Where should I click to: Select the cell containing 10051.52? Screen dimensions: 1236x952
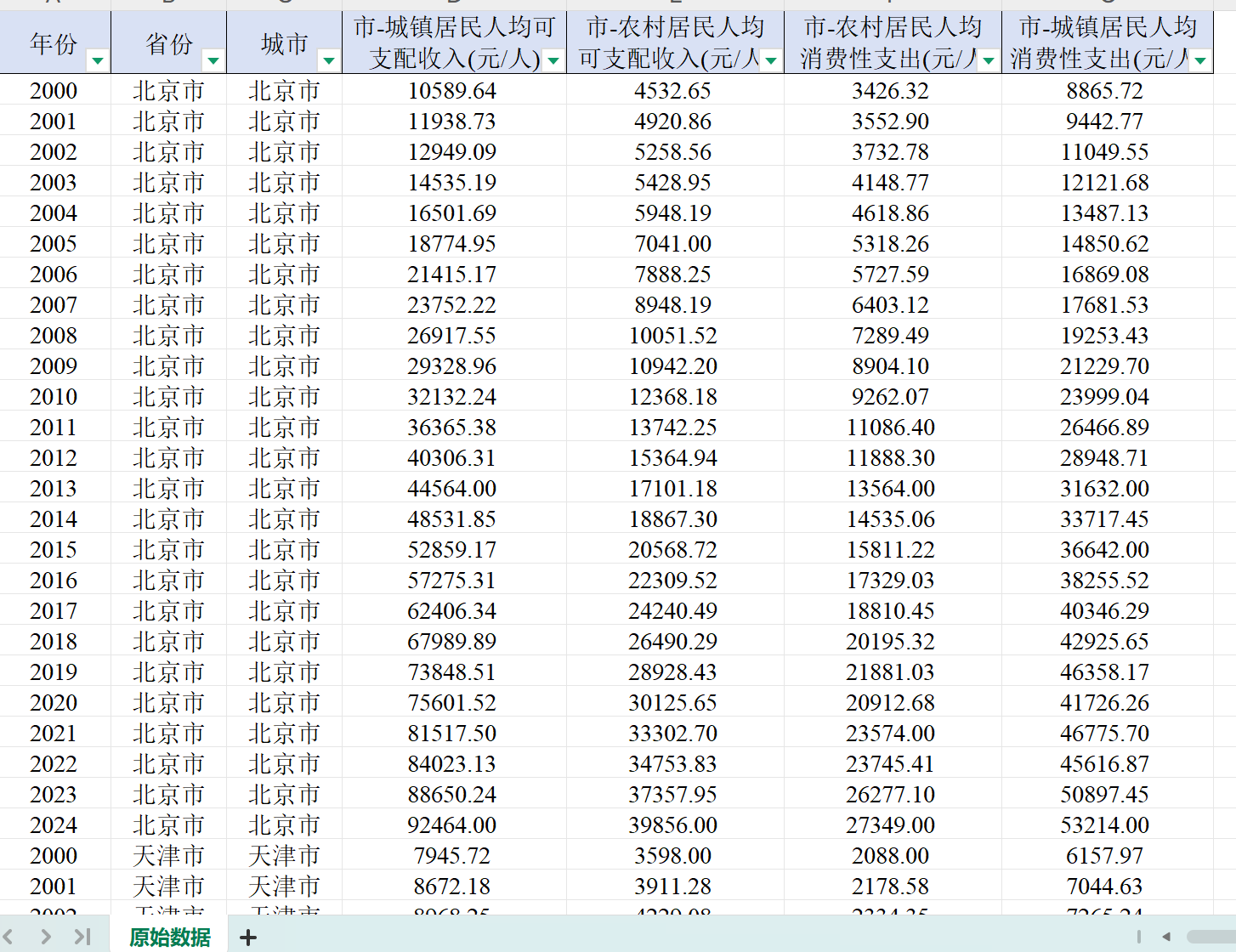676,336
